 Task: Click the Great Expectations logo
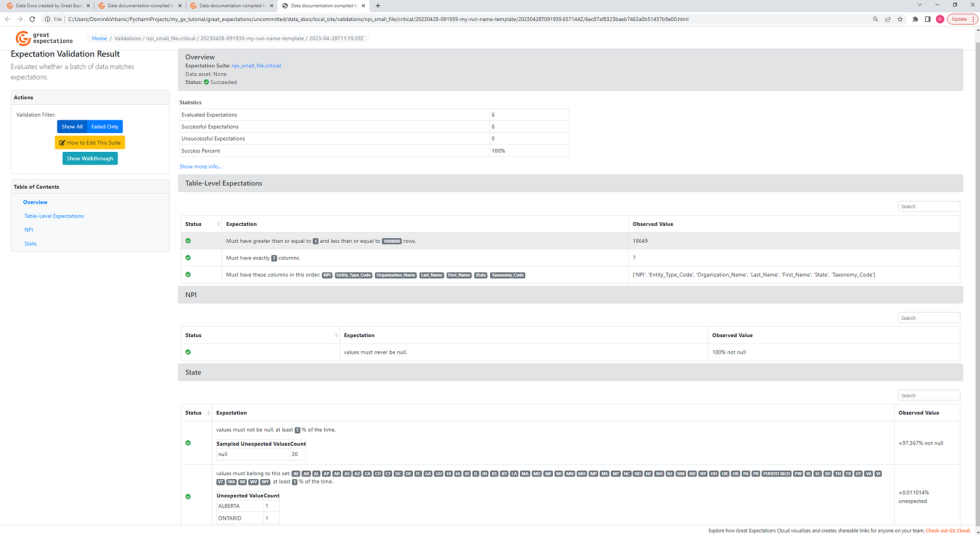click(x=43, y=38)
